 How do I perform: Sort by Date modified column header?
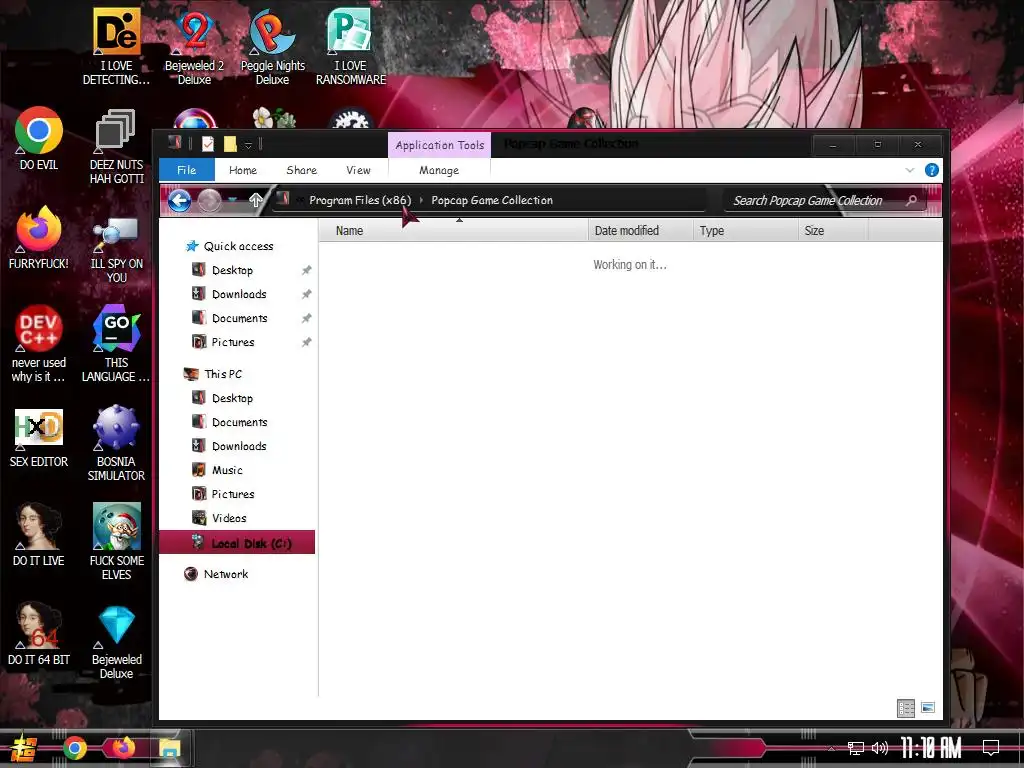coord(641,231)
